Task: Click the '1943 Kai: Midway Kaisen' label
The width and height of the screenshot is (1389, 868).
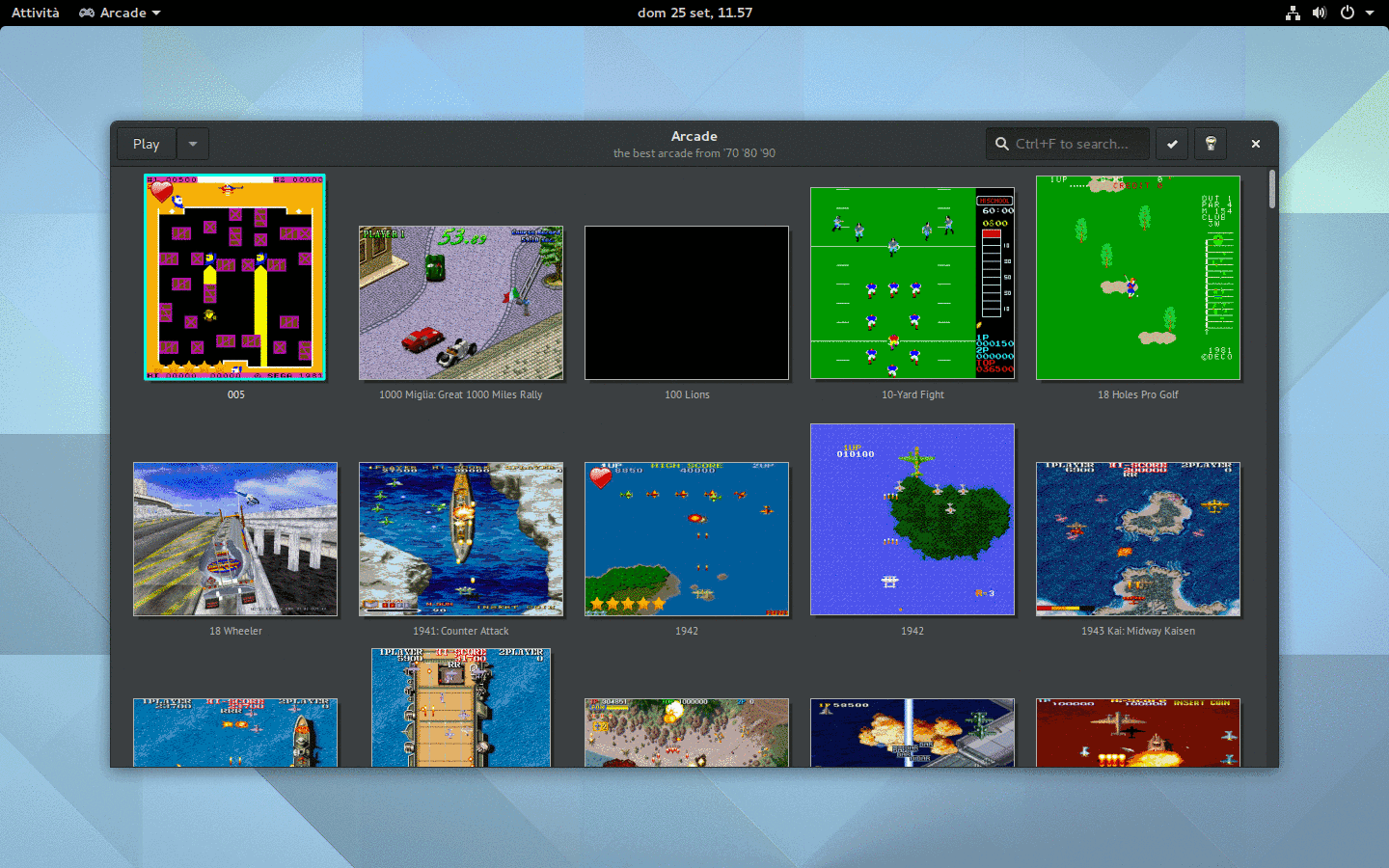Action: point(1138,631)
